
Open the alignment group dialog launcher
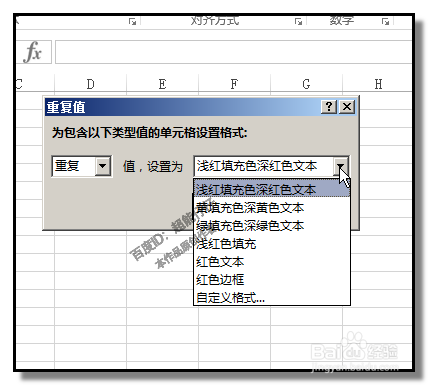point(298,22)
